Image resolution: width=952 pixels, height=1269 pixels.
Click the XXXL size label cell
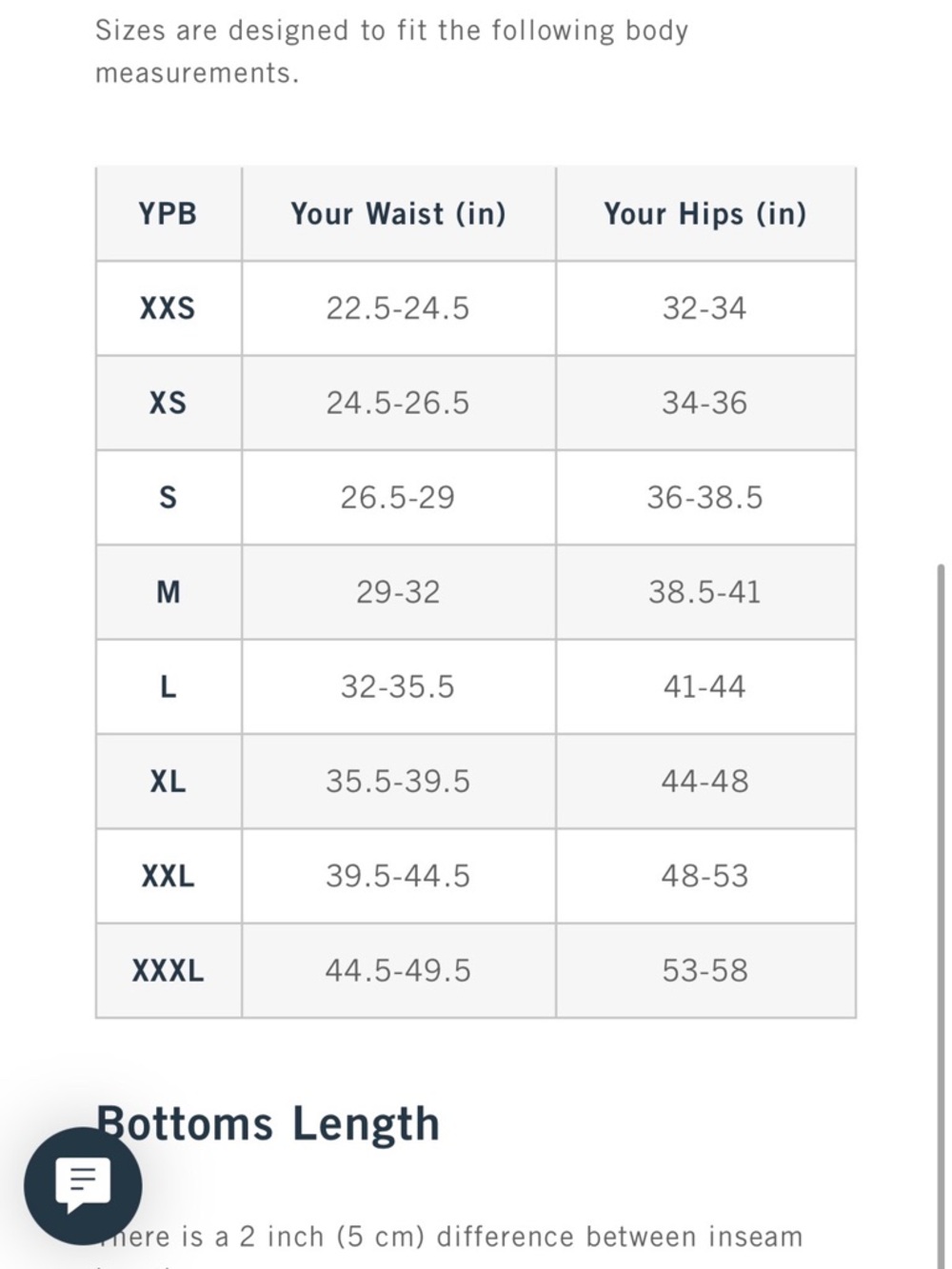click(168, 971)
